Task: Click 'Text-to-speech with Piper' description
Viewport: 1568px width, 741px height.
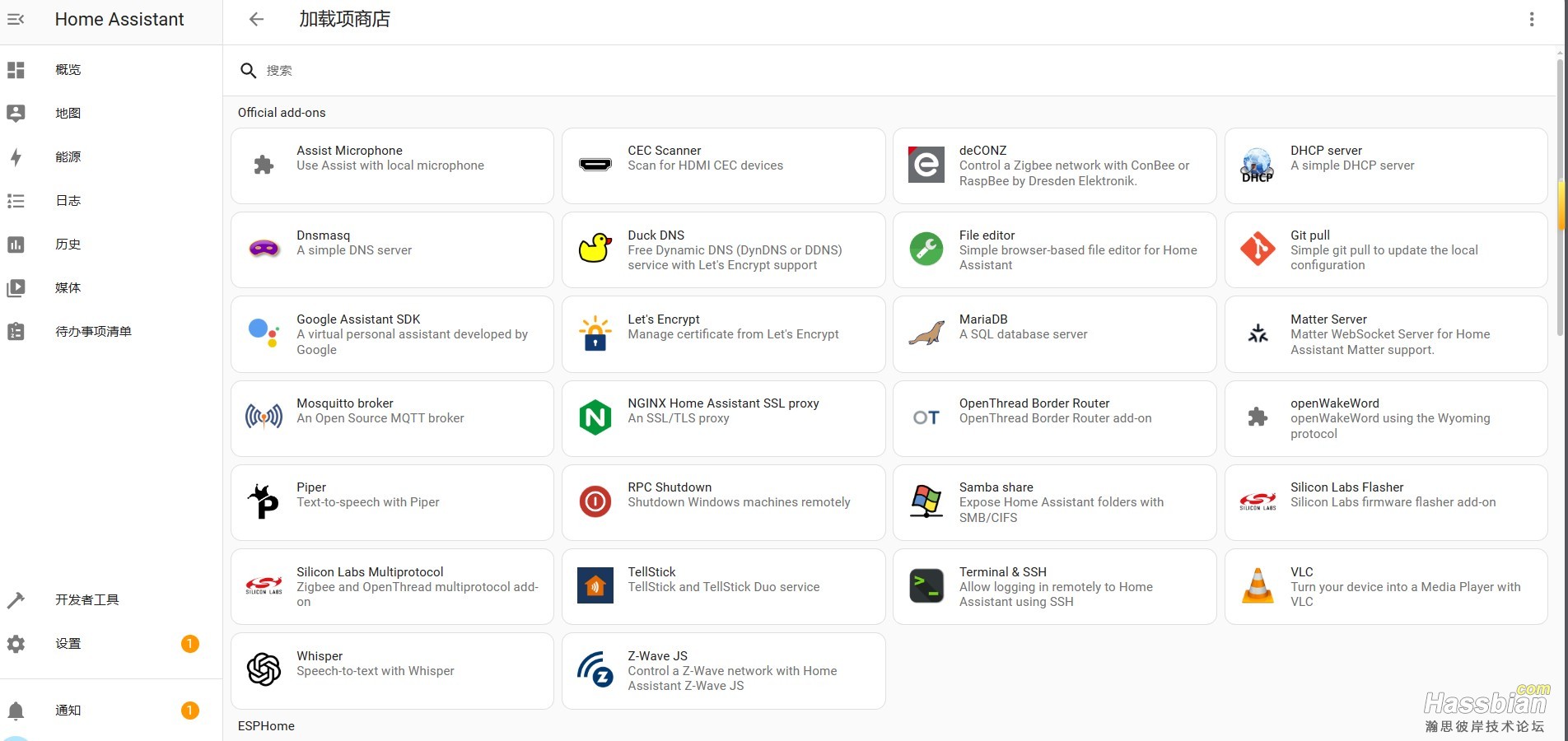Action: click(368, 502)
